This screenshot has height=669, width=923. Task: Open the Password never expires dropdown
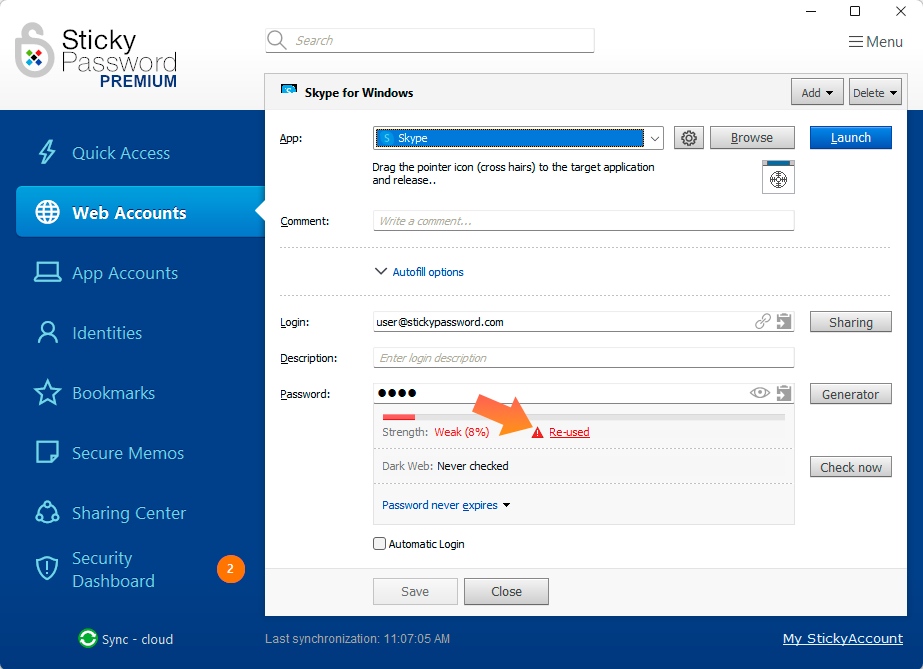point(446,505)
